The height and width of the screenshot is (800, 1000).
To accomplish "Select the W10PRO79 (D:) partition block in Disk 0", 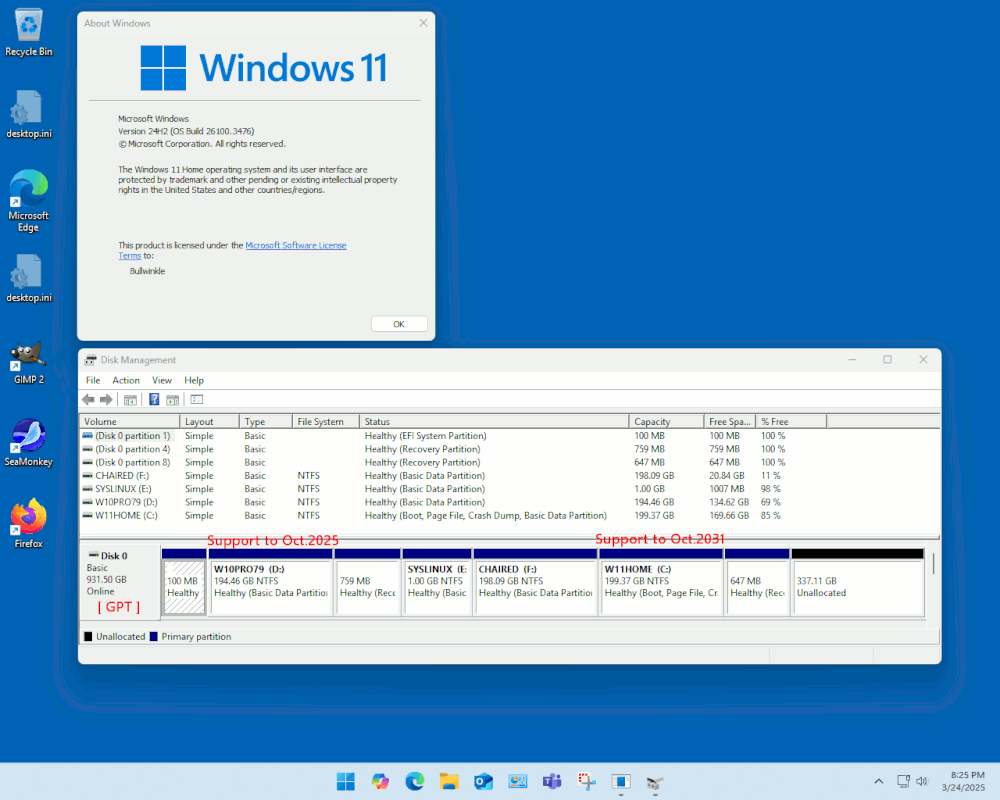I will coord(270,582).
